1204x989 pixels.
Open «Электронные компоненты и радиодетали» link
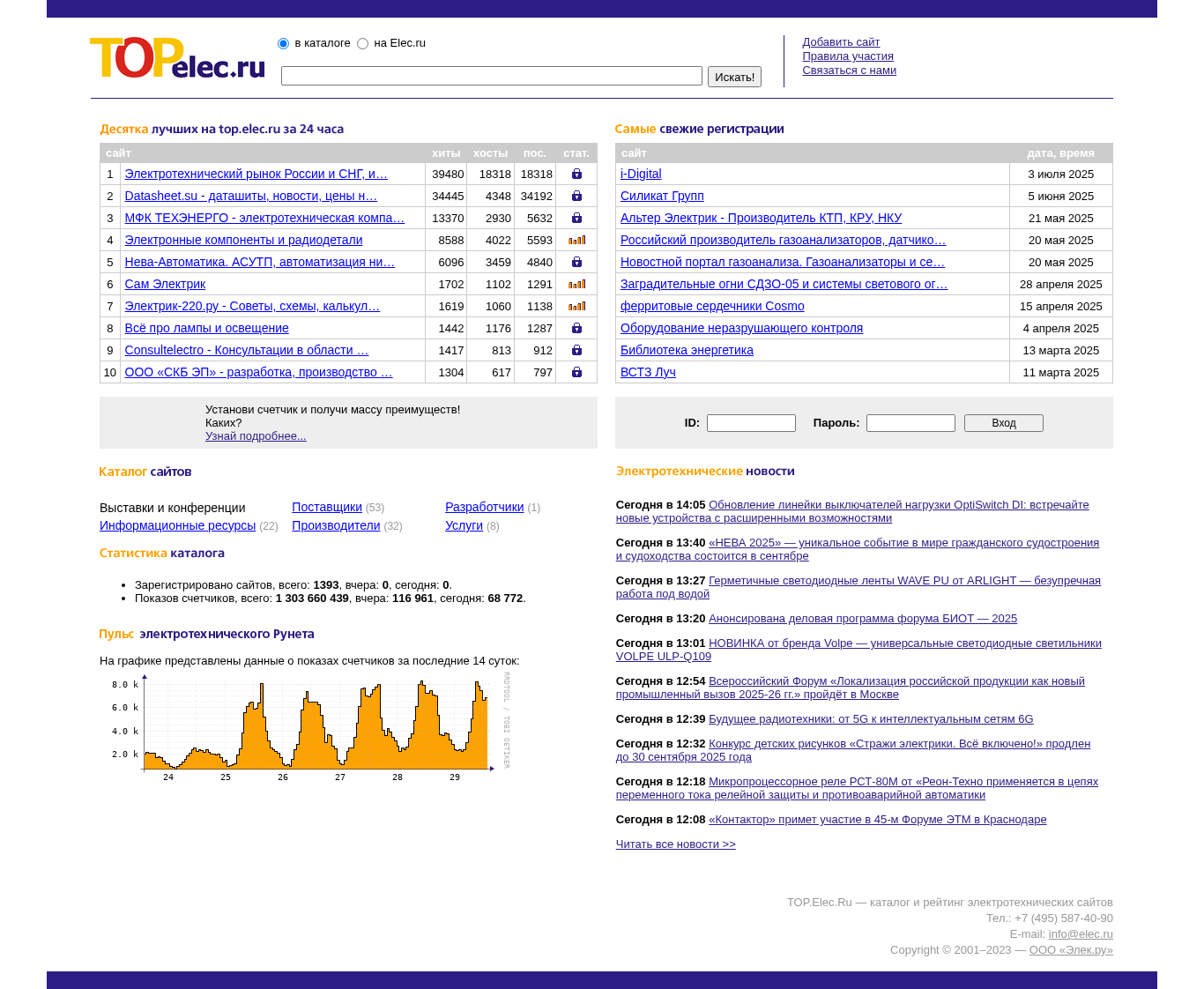pos(243,240)
